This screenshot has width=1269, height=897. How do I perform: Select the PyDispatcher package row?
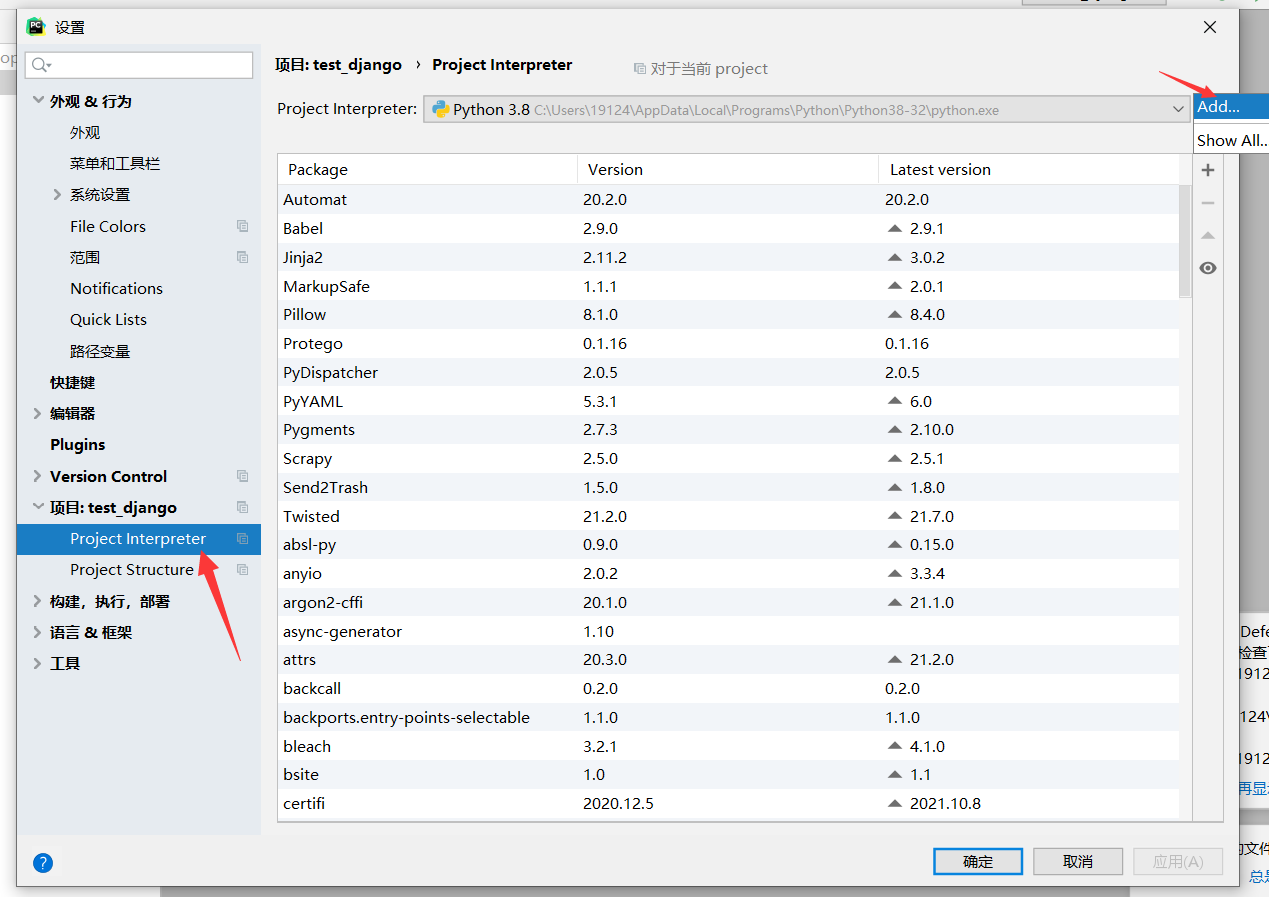[728, 372]
